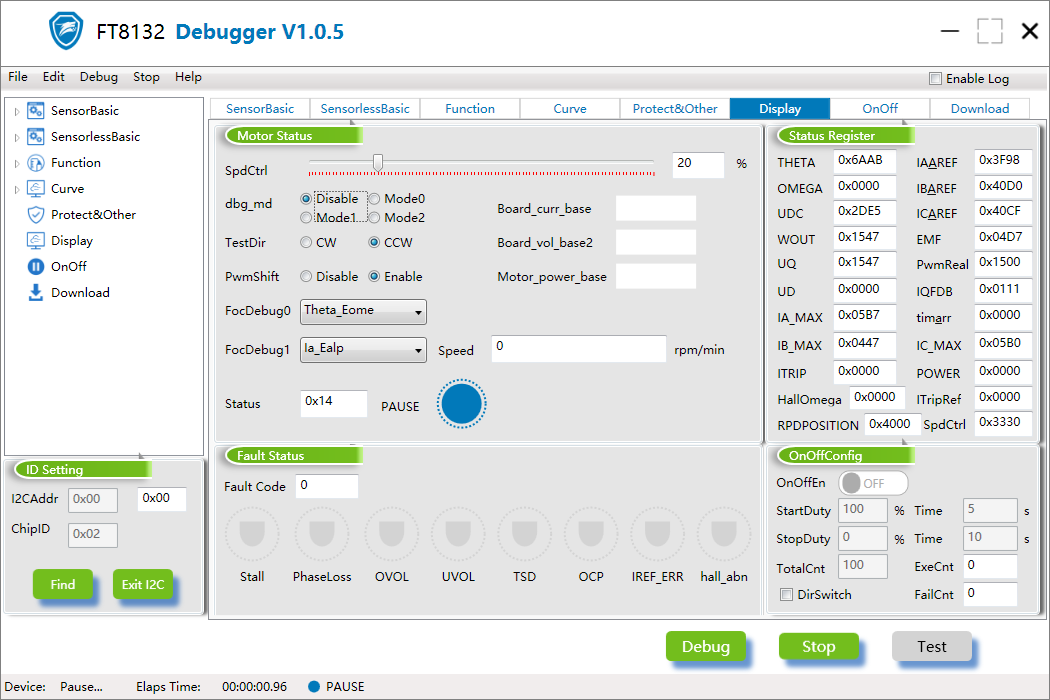This screenshot has height=700, width=1050.
Task: Click the hall_abn fault indicator icon
Action: (724, 534)
